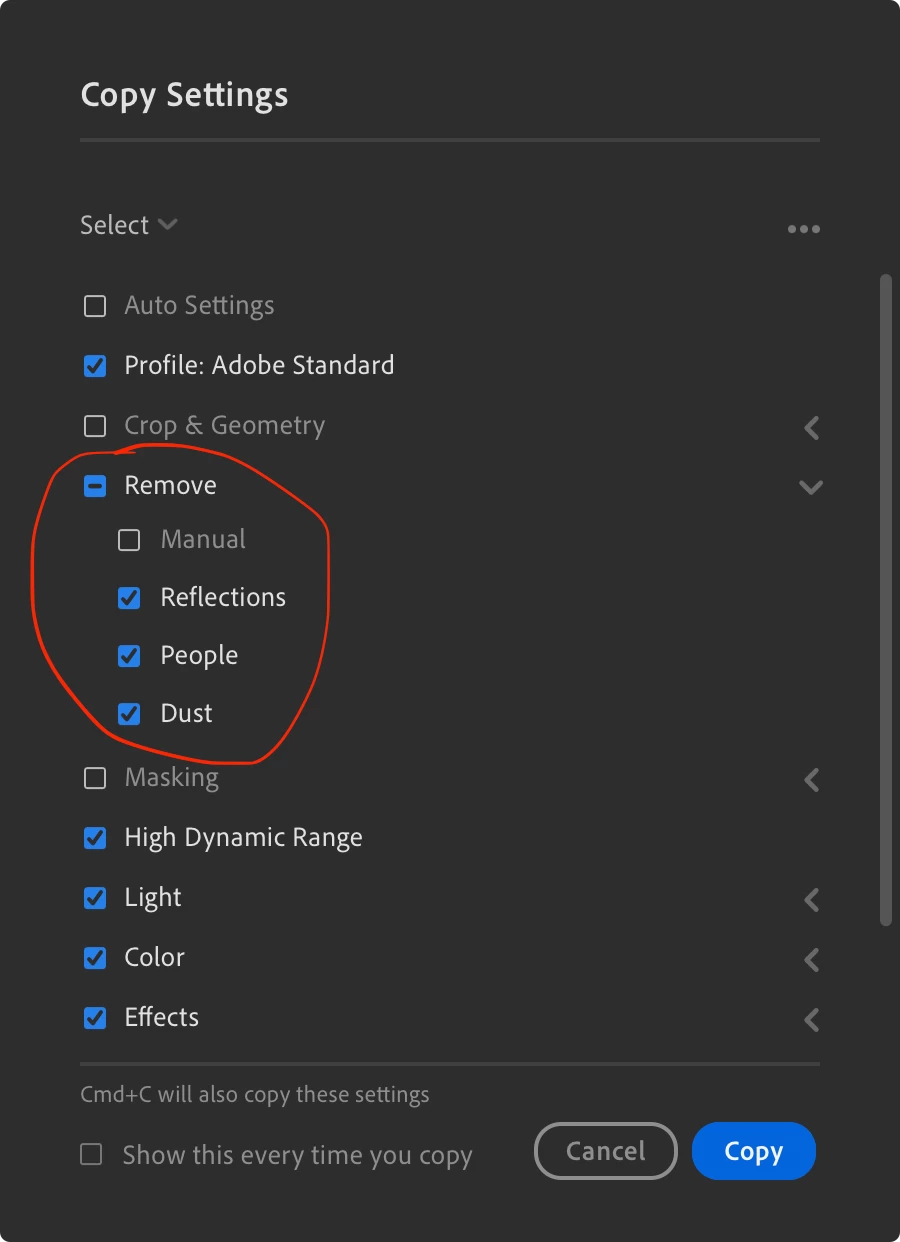Enable Show this every time you copy
Viewport: 900px width, 1242px height.
(x=91, y=1155)
